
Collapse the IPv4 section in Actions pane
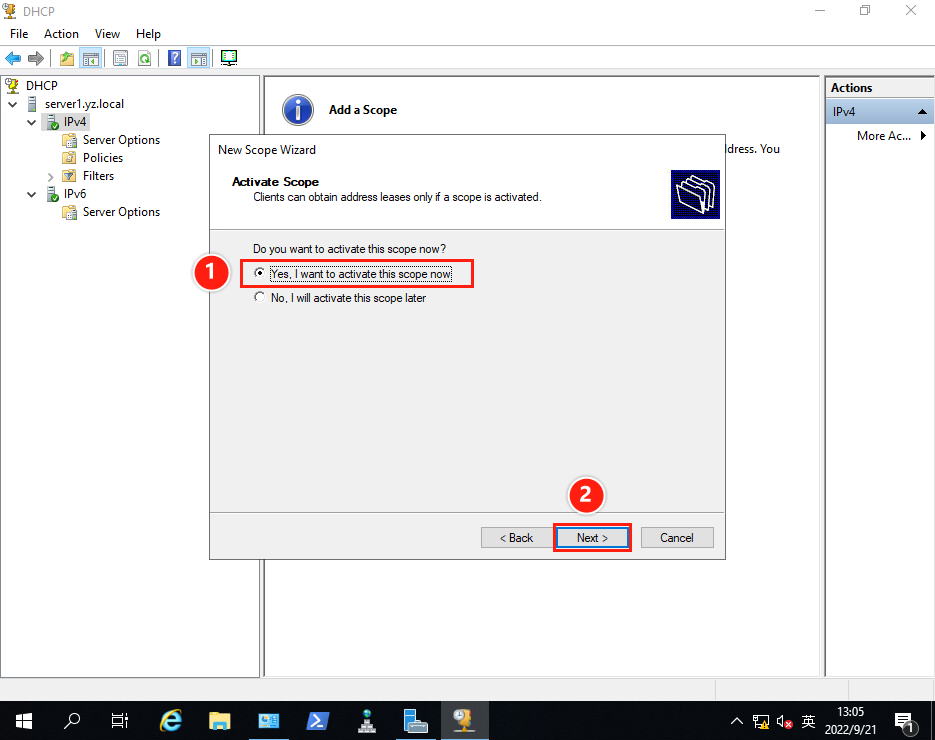coord(922,112)
